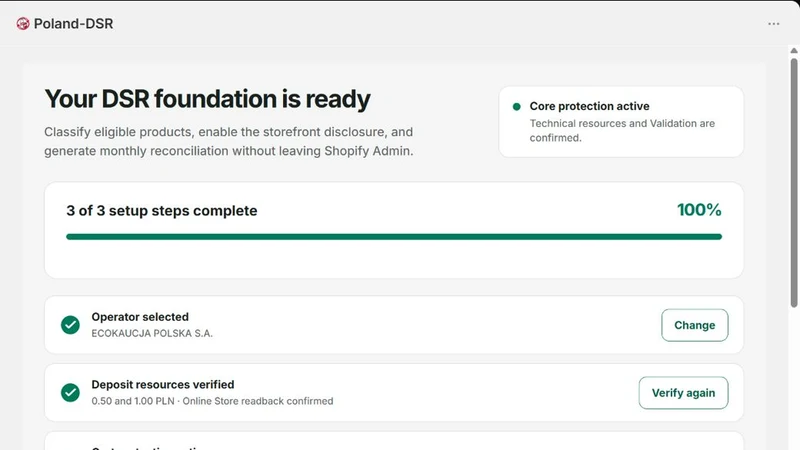Click the Poland-DSR app logo icon
The image size is (800, 450).
(22, 23)
